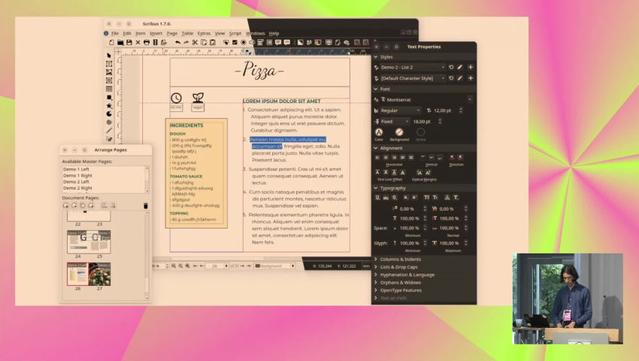Click plus icon beside Demo 2 - List 2 style
This screenshot has width=639, height=361.
coord(470,67)
